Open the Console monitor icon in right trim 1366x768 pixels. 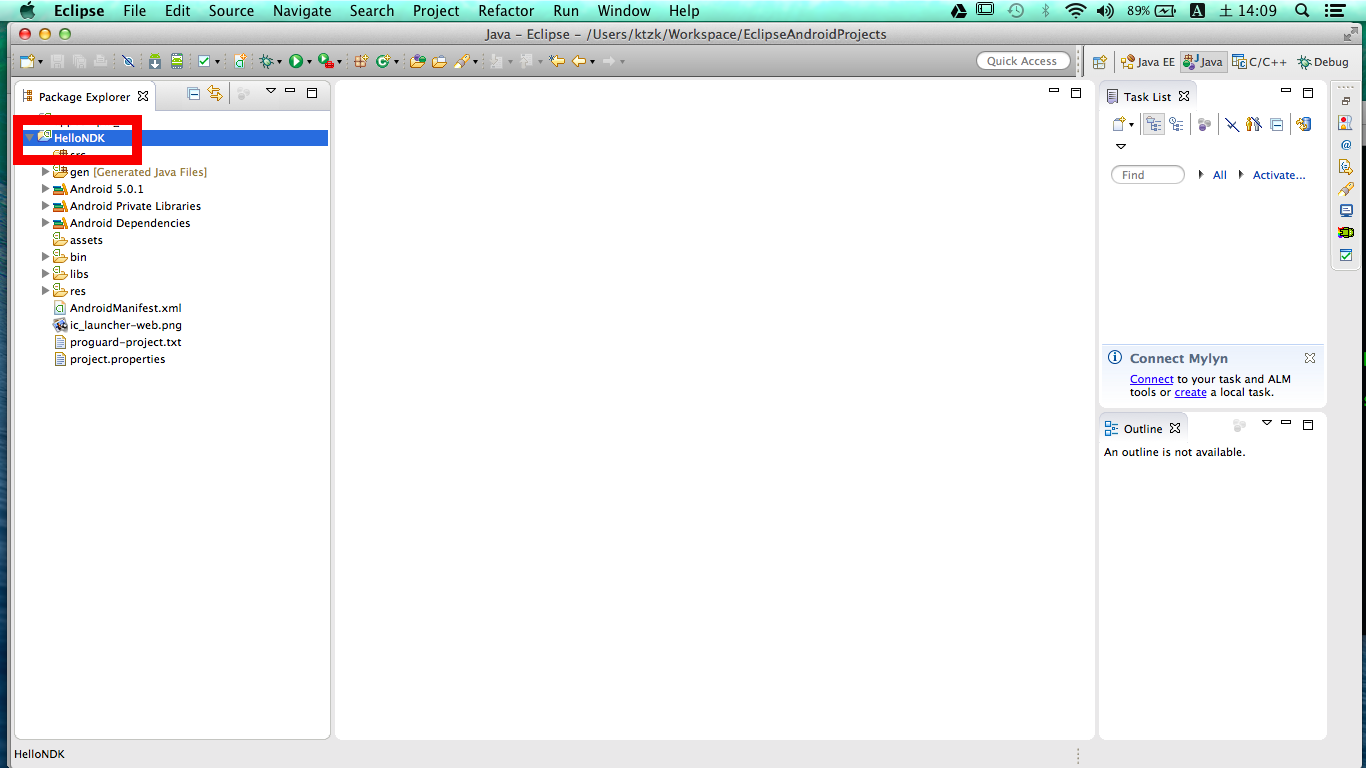click(1346, 211)
